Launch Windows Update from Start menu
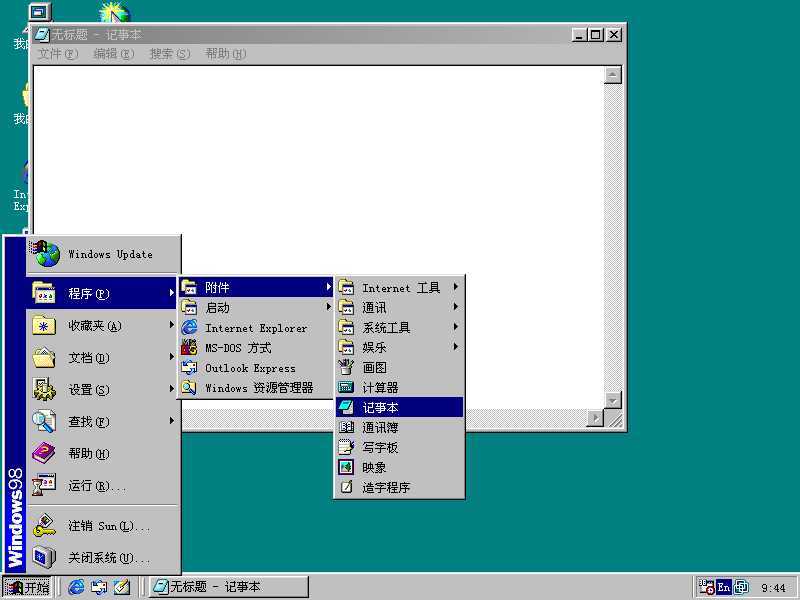This screenshot has width=800, height=600. tap(104, 254)
